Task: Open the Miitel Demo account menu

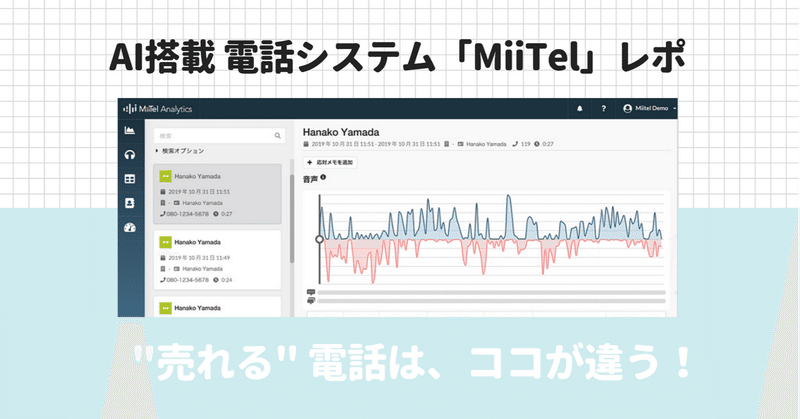Action: point(649,109)
